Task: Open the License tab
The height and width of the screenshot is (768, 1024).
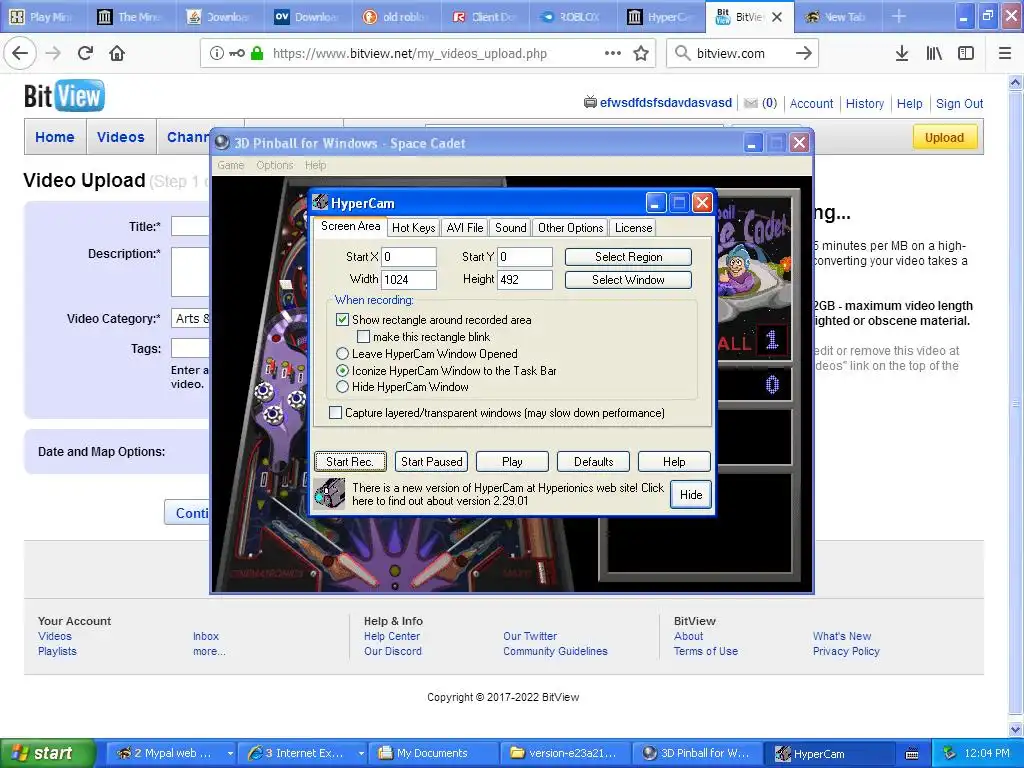Action: pos(633,227)
